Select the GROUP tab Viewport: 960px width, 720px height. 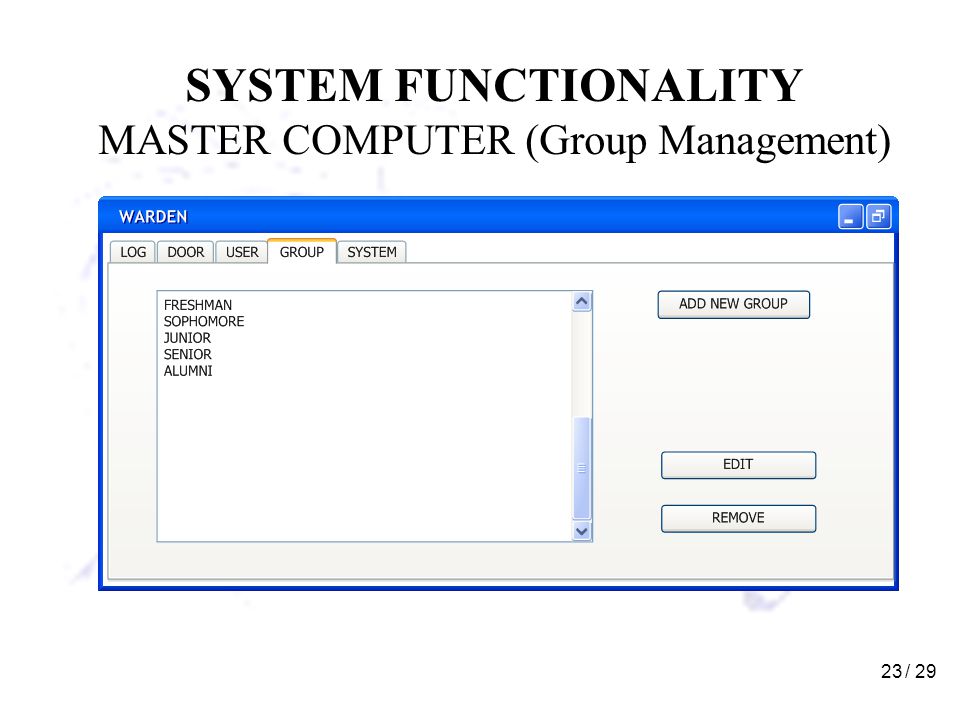coord(302,251)
